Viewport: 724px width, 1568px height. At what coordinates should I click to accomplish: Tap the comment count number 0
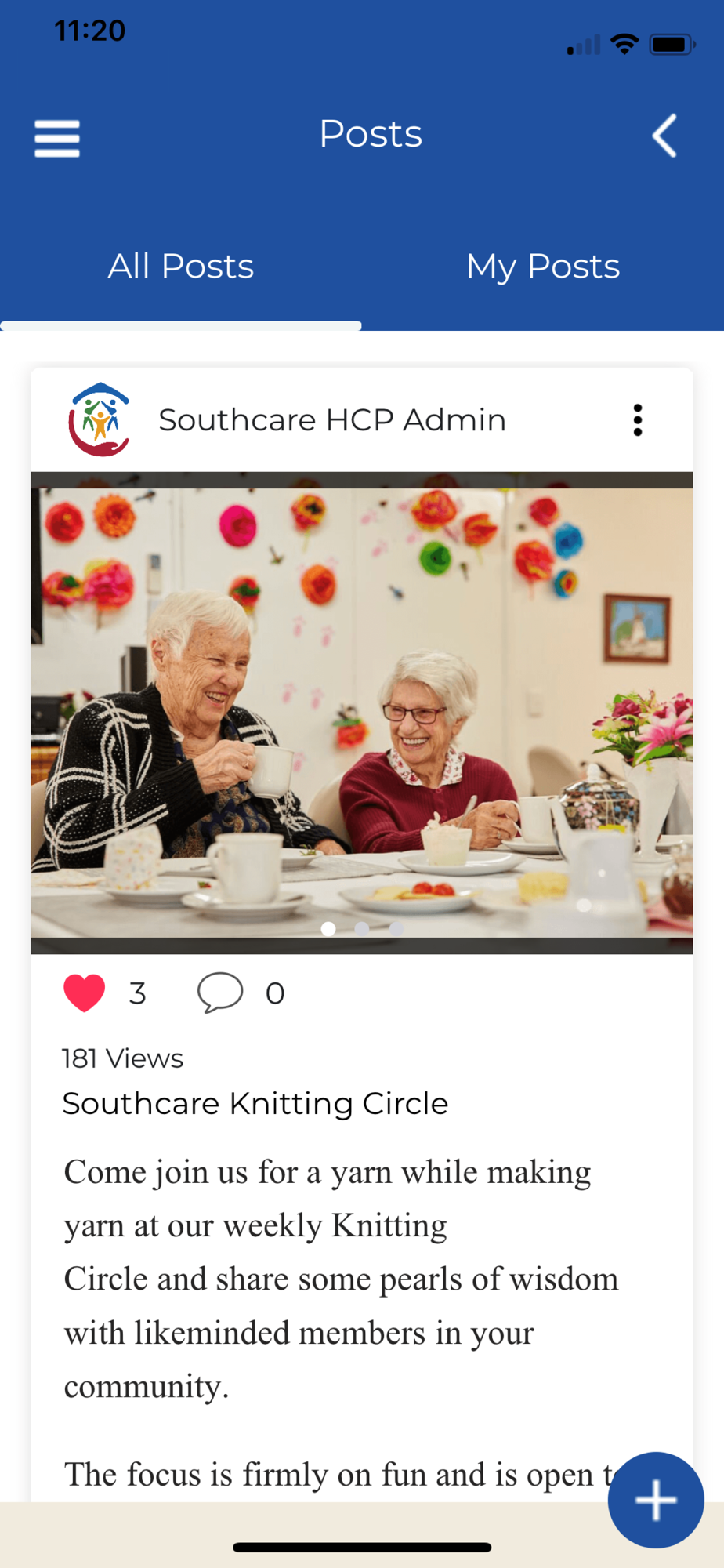pos(275,993)
